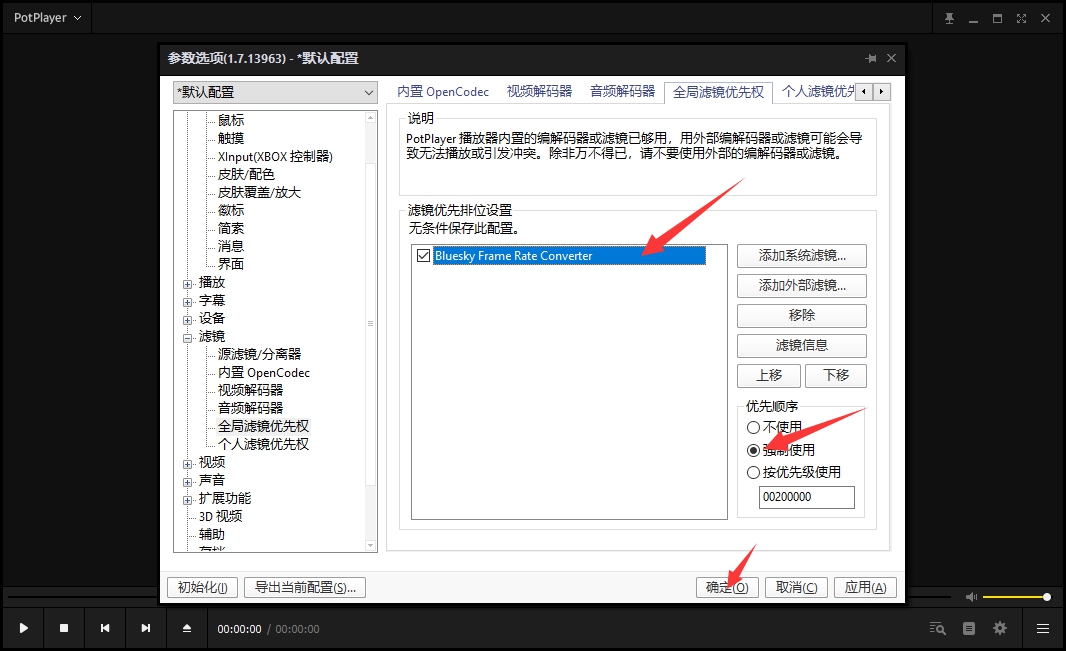Pin PotPlayer window always on top

949,18
